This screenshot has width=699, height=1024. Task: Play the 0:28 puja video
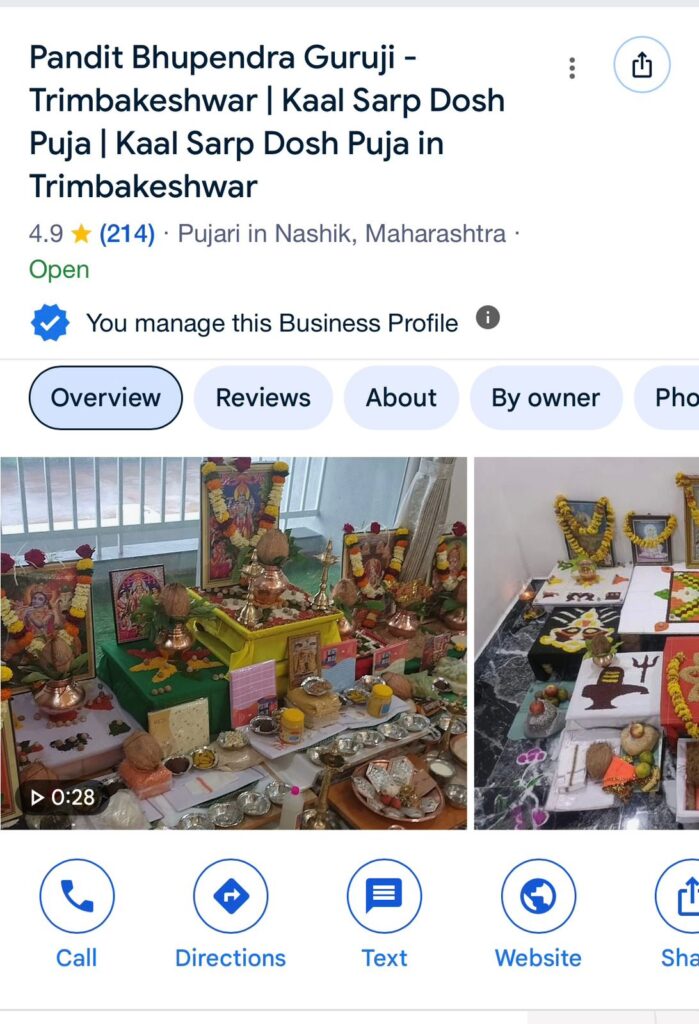point(234,643)
